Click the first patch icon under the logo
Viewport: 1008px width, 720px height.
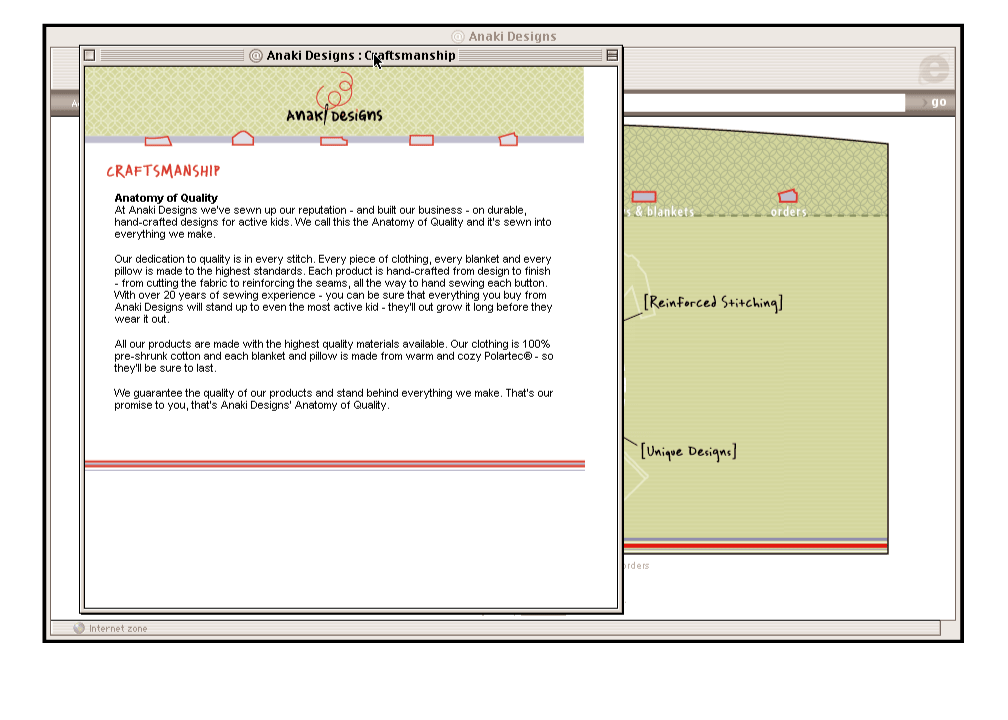click(158, 141)
